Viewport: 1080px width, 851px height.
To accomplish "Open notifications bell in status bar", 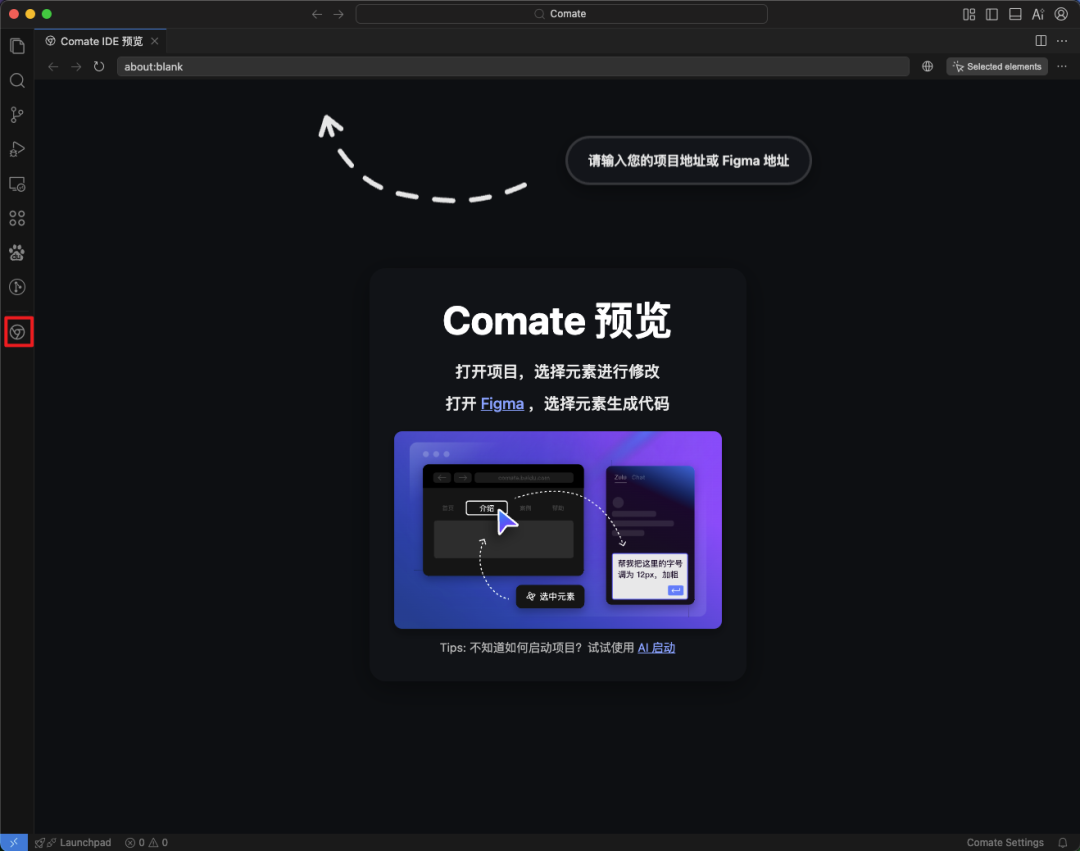I will 1063,843.
